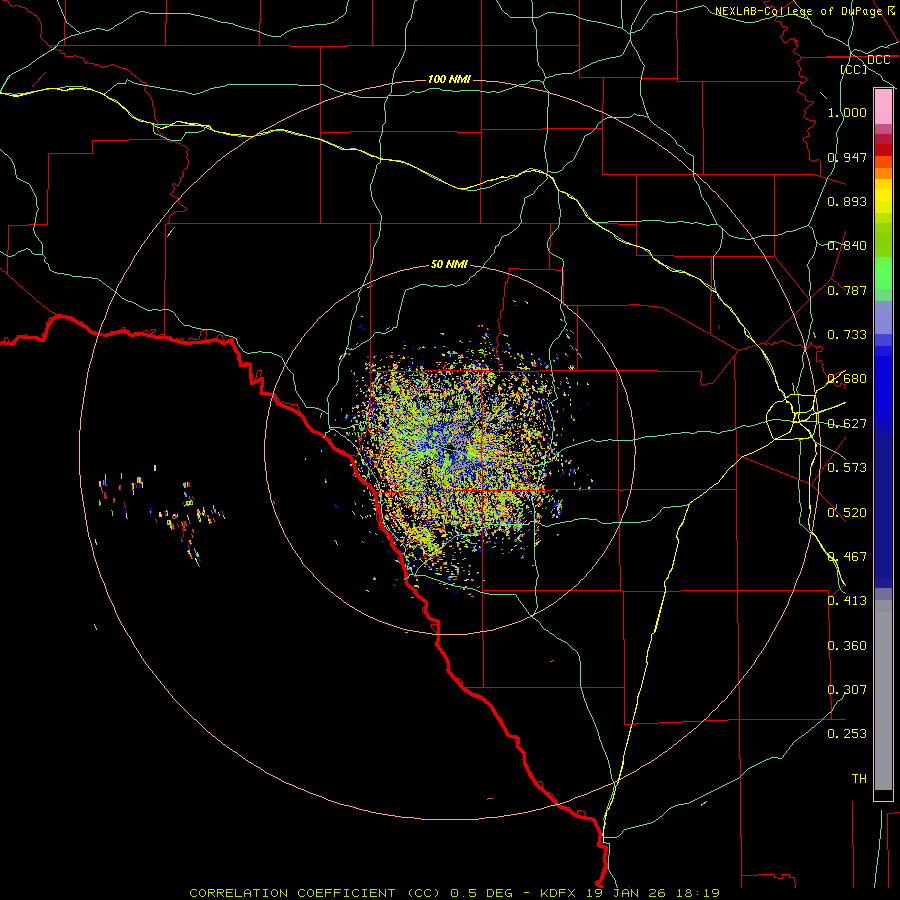900x900 pixels.
Task: Click the 19 JAN 26 date text
Action: [627, 893]
